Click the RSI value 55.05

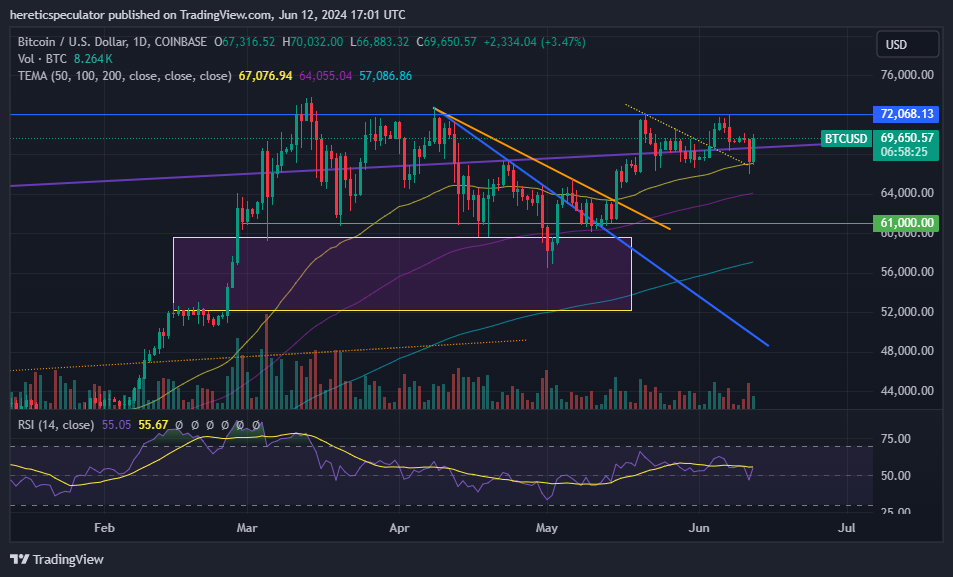tap(116, 424)
